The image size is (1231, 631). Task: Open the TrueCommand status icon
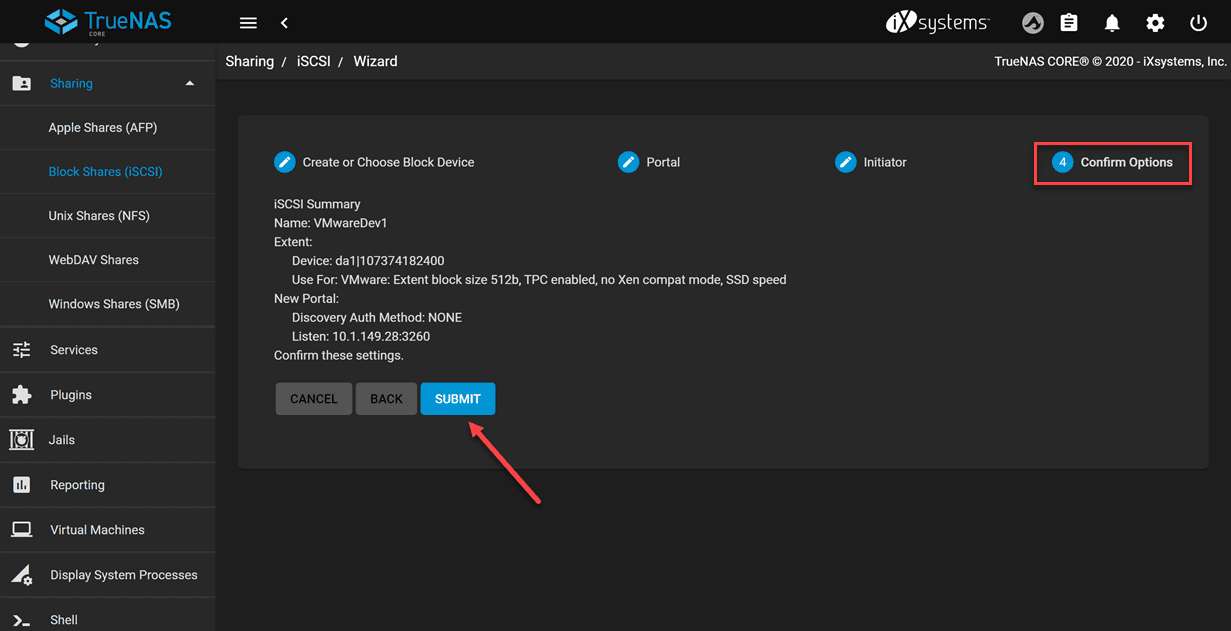[x=1033, y=23]
